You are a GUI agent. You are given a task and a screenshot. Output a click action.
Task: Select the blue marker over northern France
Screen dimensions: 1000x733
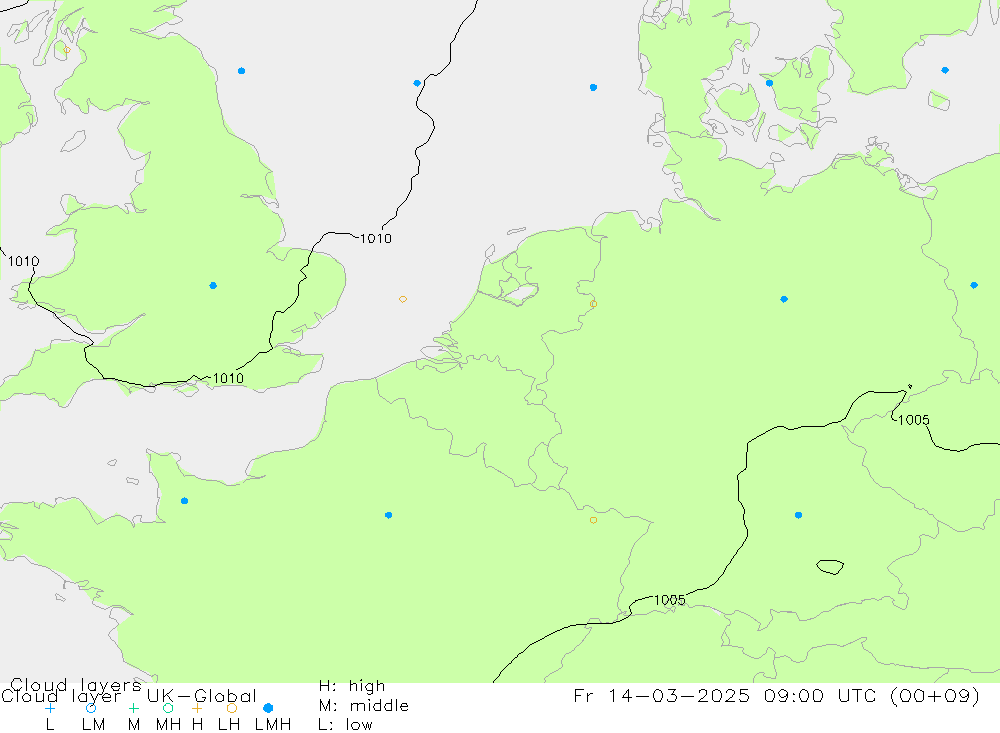click(x=388, y=515)
